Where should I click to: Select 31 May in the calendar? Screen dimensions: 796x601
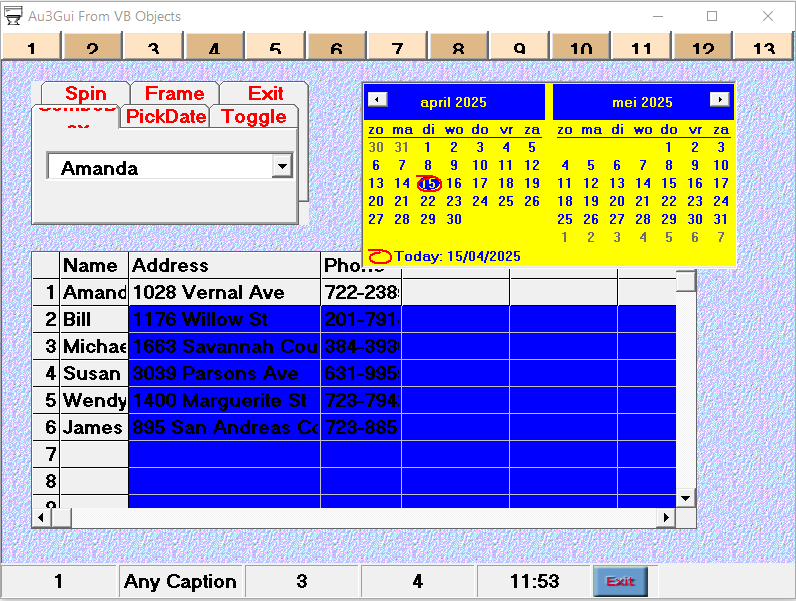coord(720,219)
